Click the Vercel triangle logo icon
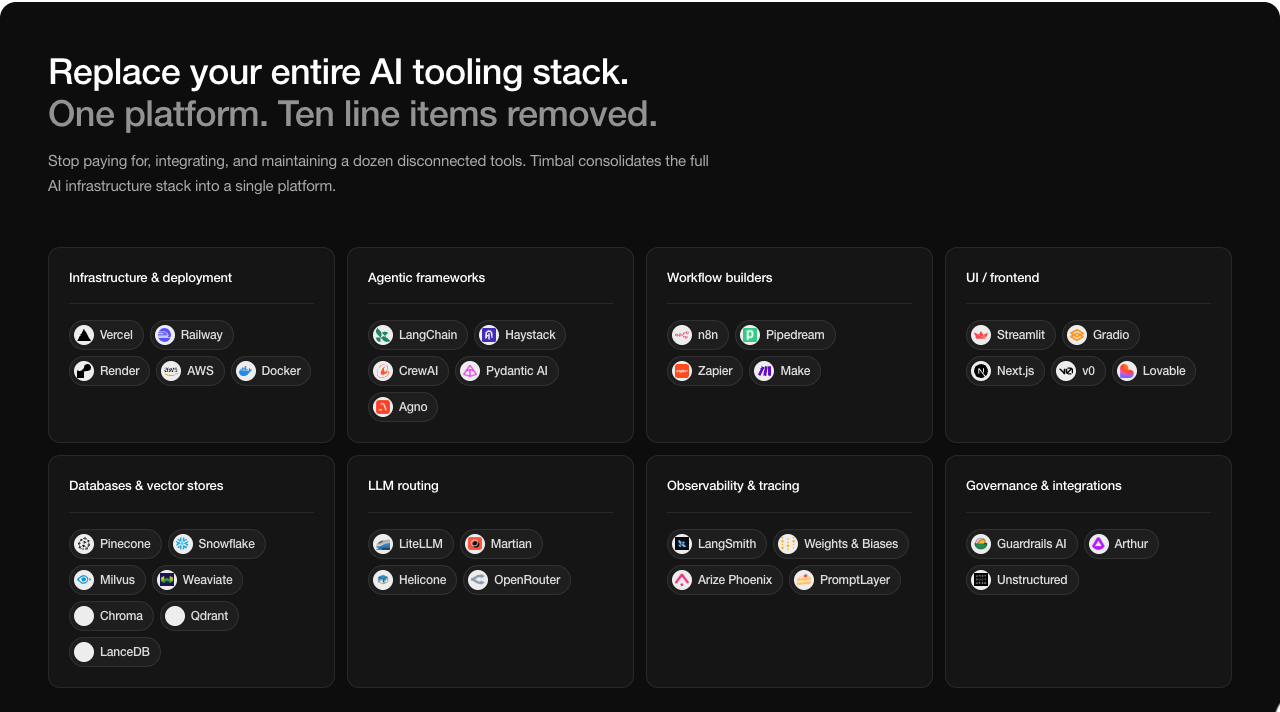 coord(84,335)
